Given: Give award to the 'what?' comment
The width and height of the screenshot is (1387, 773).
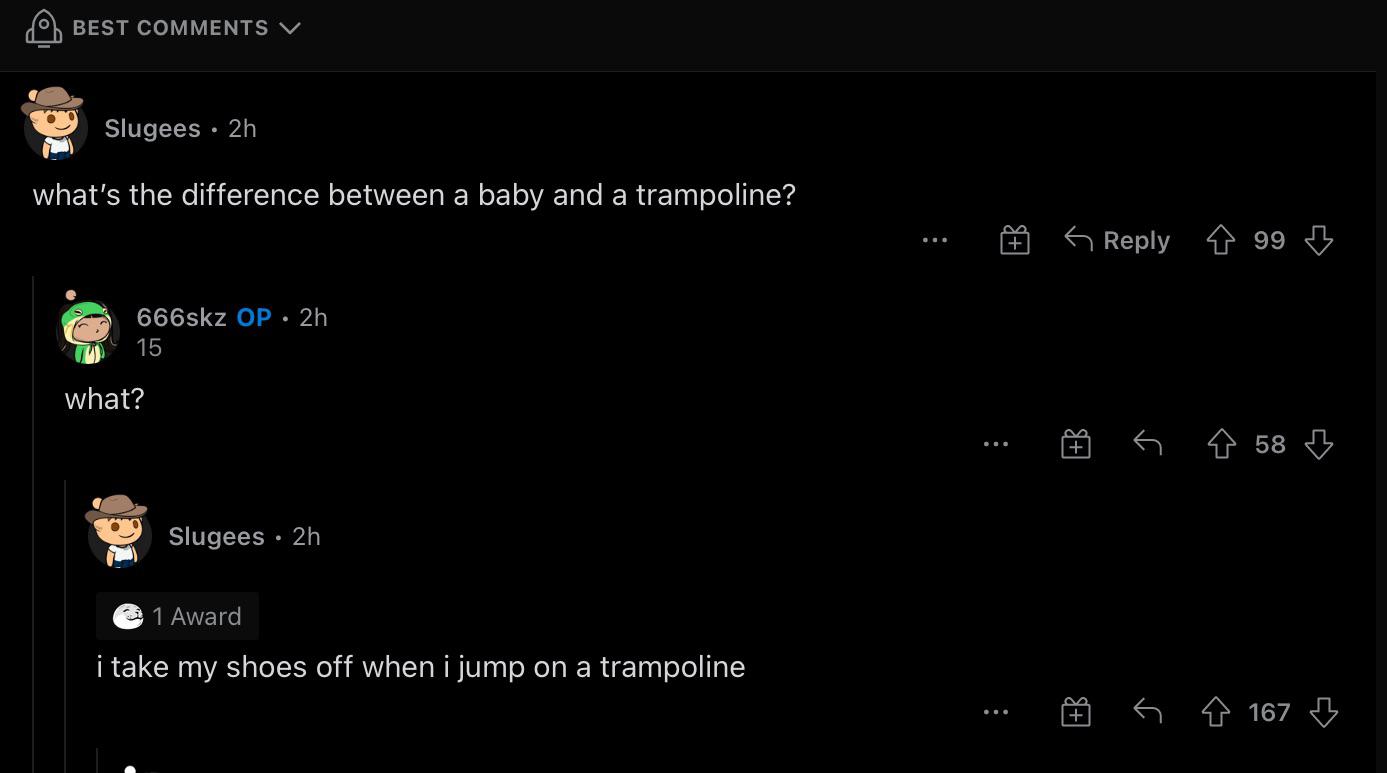Looking at the screenshot, I should (x=1075, y=443).
